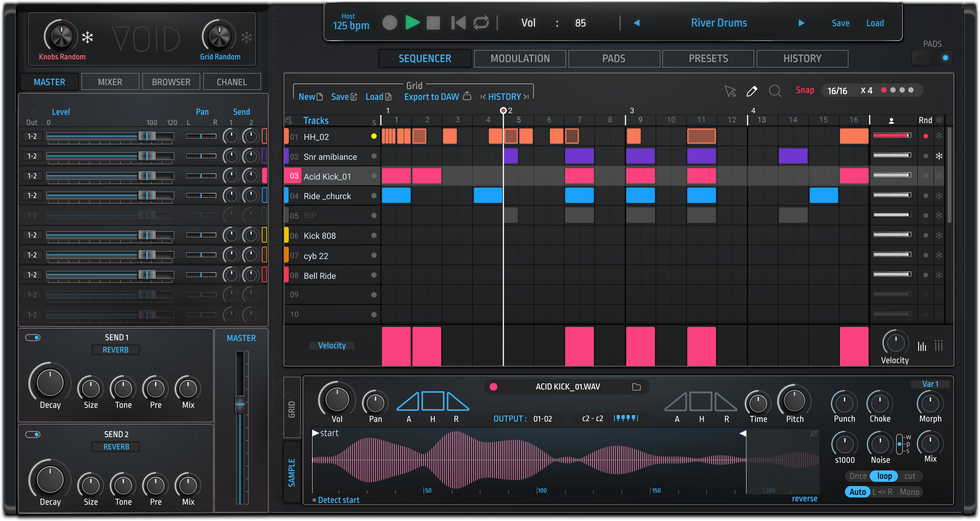The height and width of the screenshot is (521, 980).
Task: Click snowflake freeze icon beside Knobs Random
Action: click(x=88, y=38)
